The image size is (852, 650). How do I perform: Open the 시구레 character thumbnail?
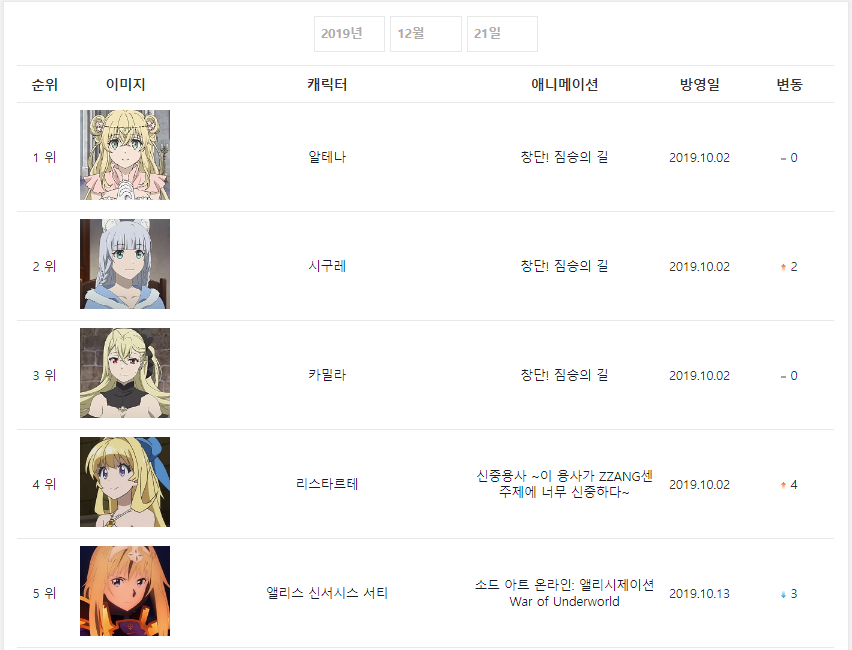click(125, 264)
